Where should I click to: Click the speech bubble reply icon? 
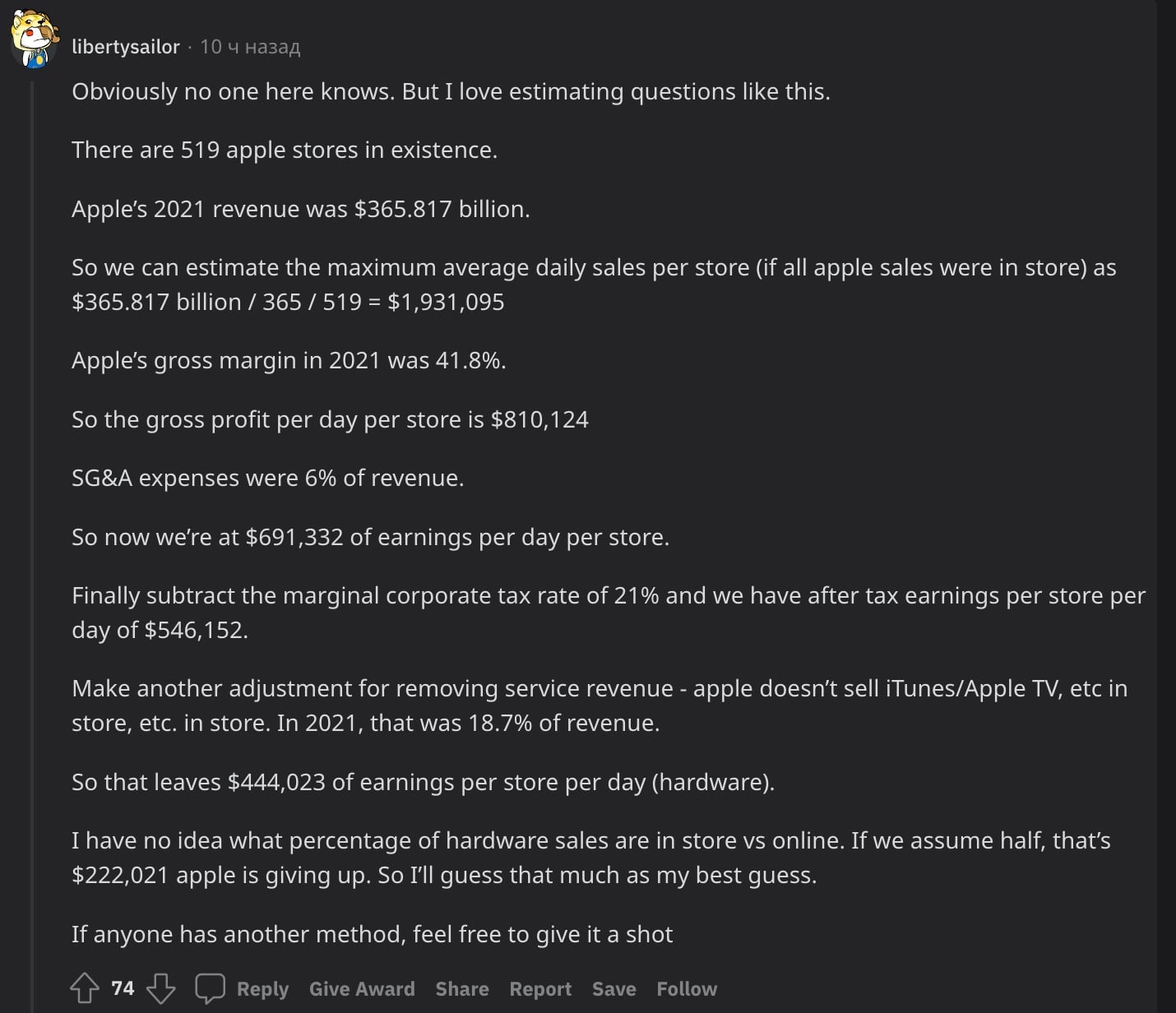[x=210, y=988]
